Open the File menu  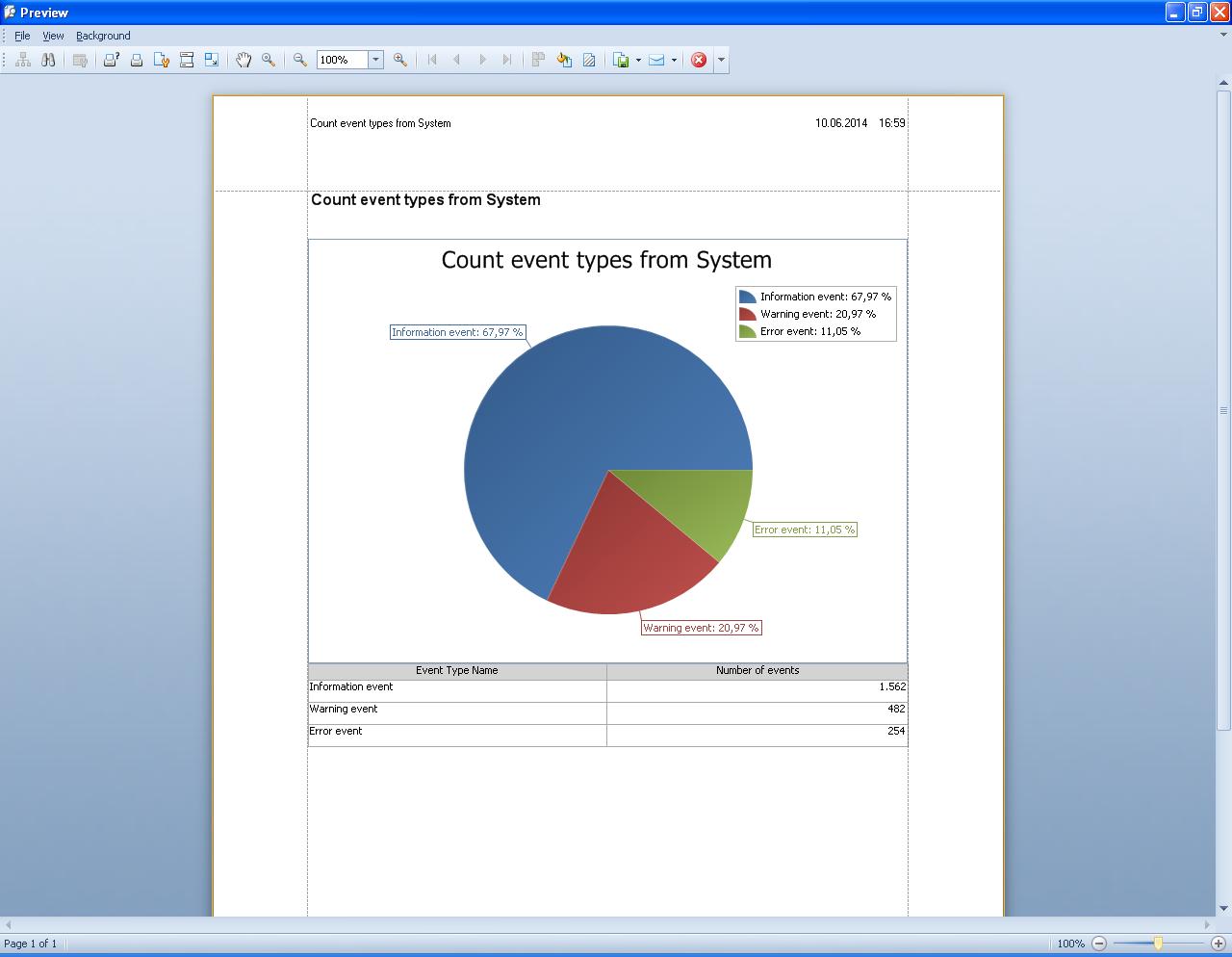coord(22,36)
